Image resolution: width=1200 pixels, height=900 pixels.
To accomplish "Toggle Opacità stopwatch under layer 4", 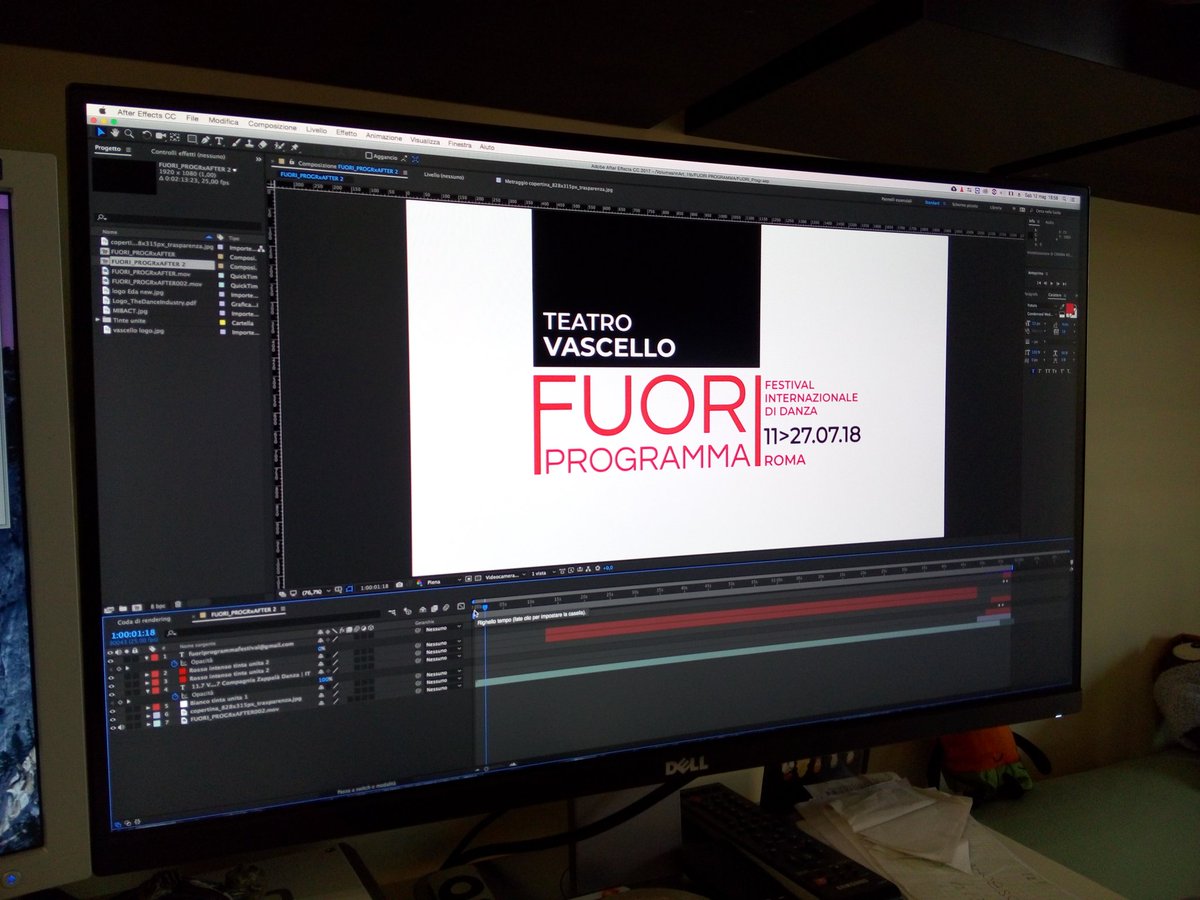I will point(175,697).
